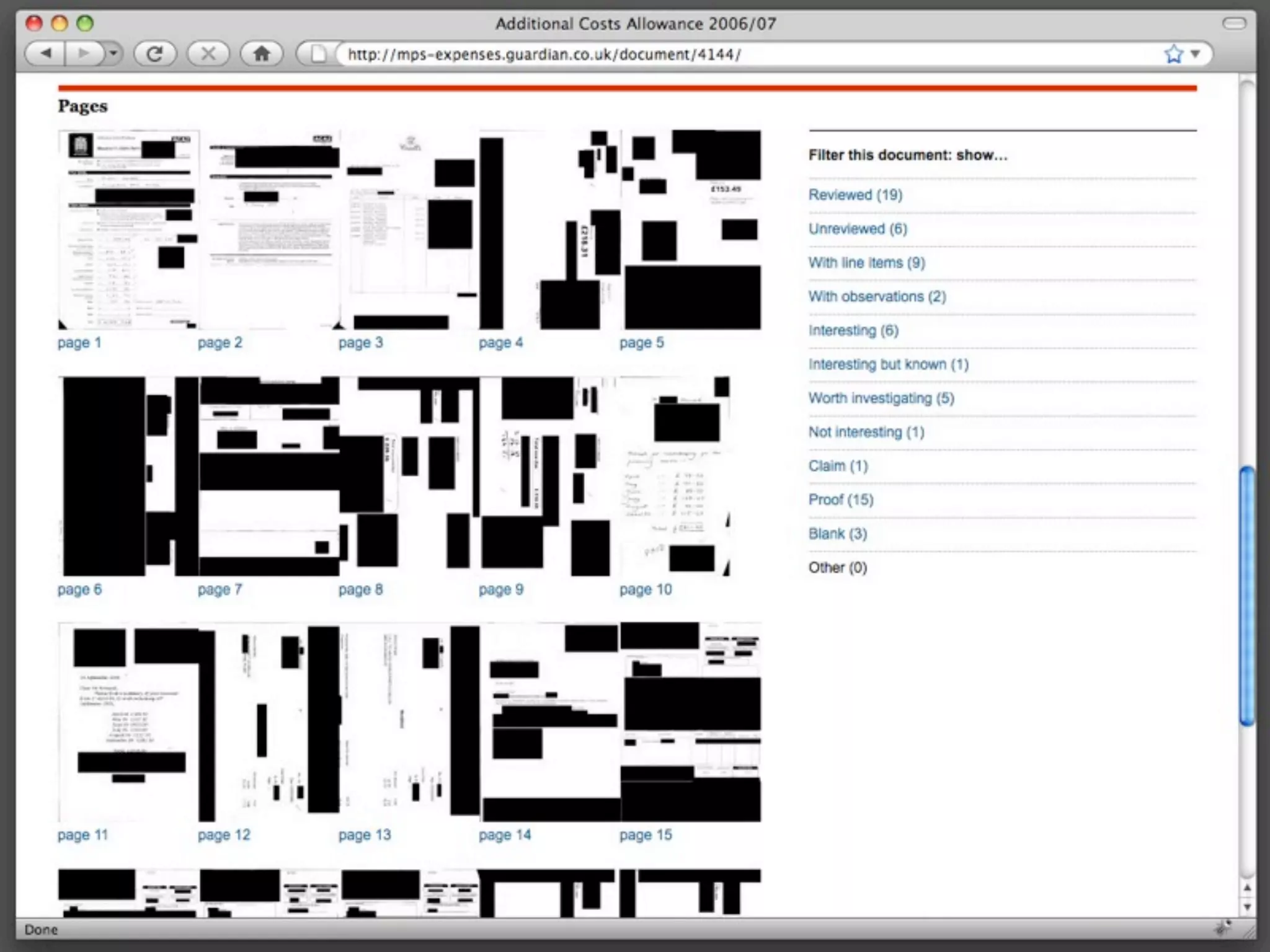Show Unreviewed (6) pages
The image size is (1270, 952).
858,229
